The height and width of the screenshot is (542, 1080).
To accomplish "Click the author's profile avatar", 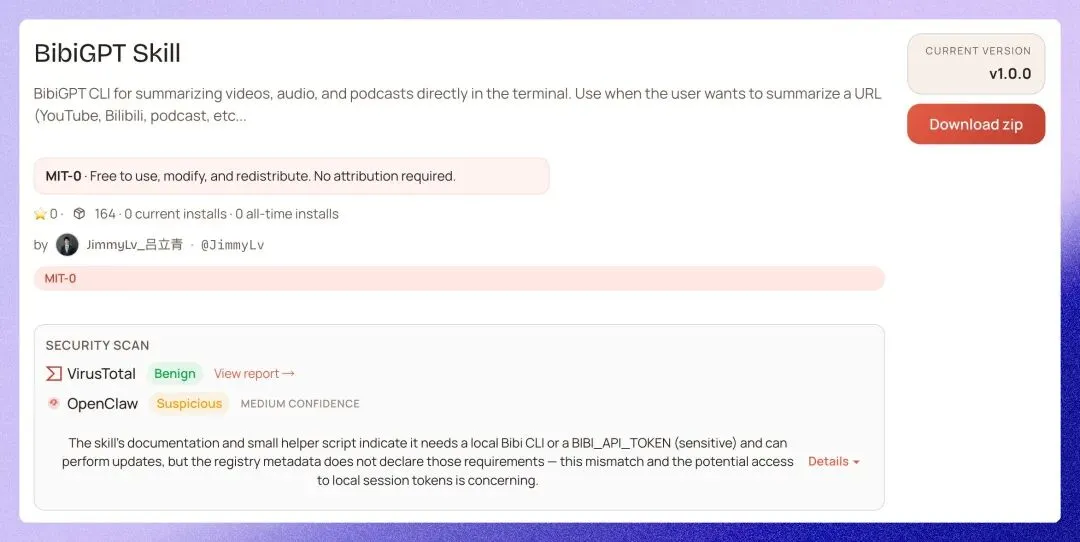I will [x=67, y=244].
